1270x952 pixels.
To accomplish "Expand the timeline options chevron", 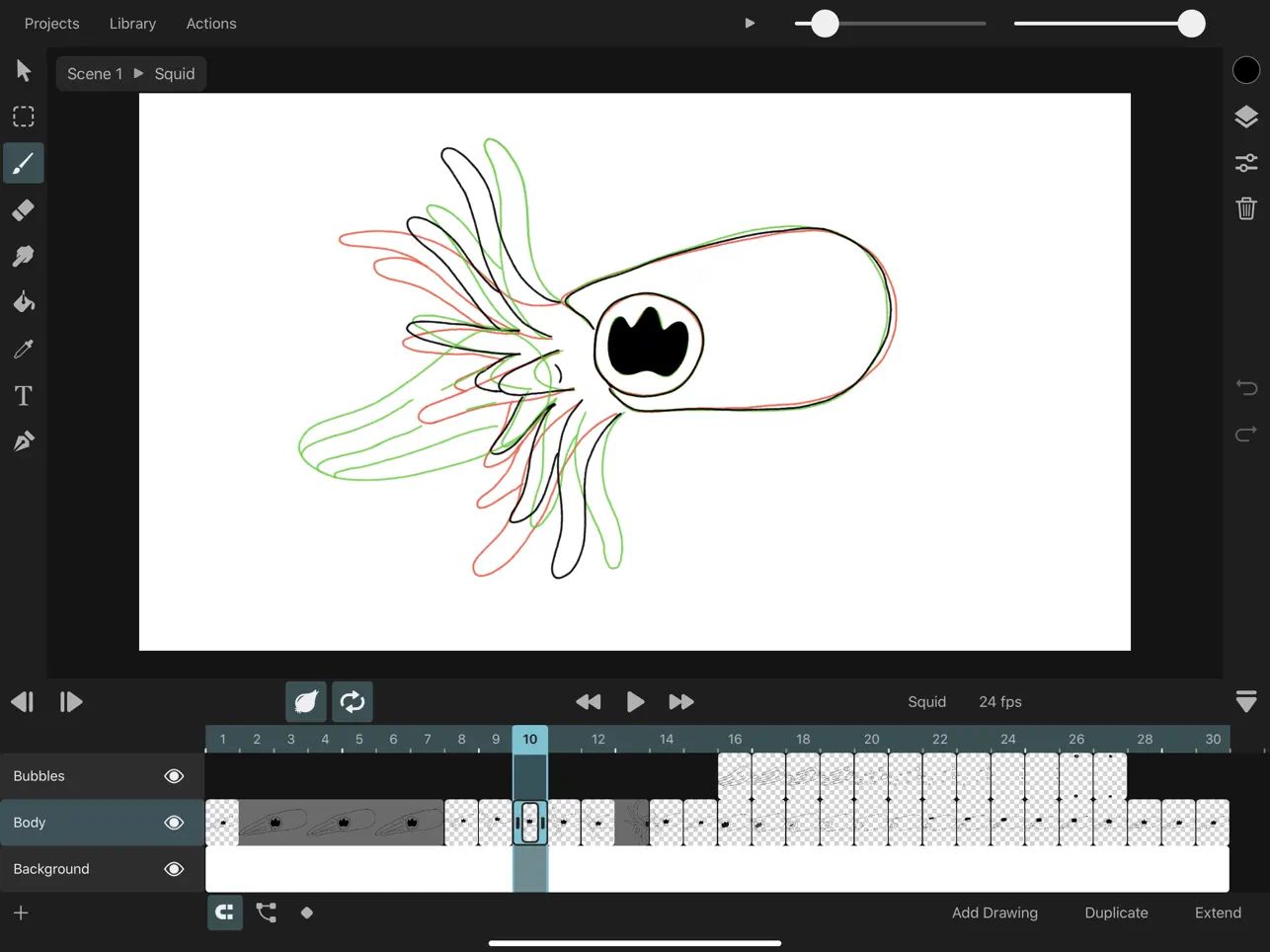I will click(1245, 701).
